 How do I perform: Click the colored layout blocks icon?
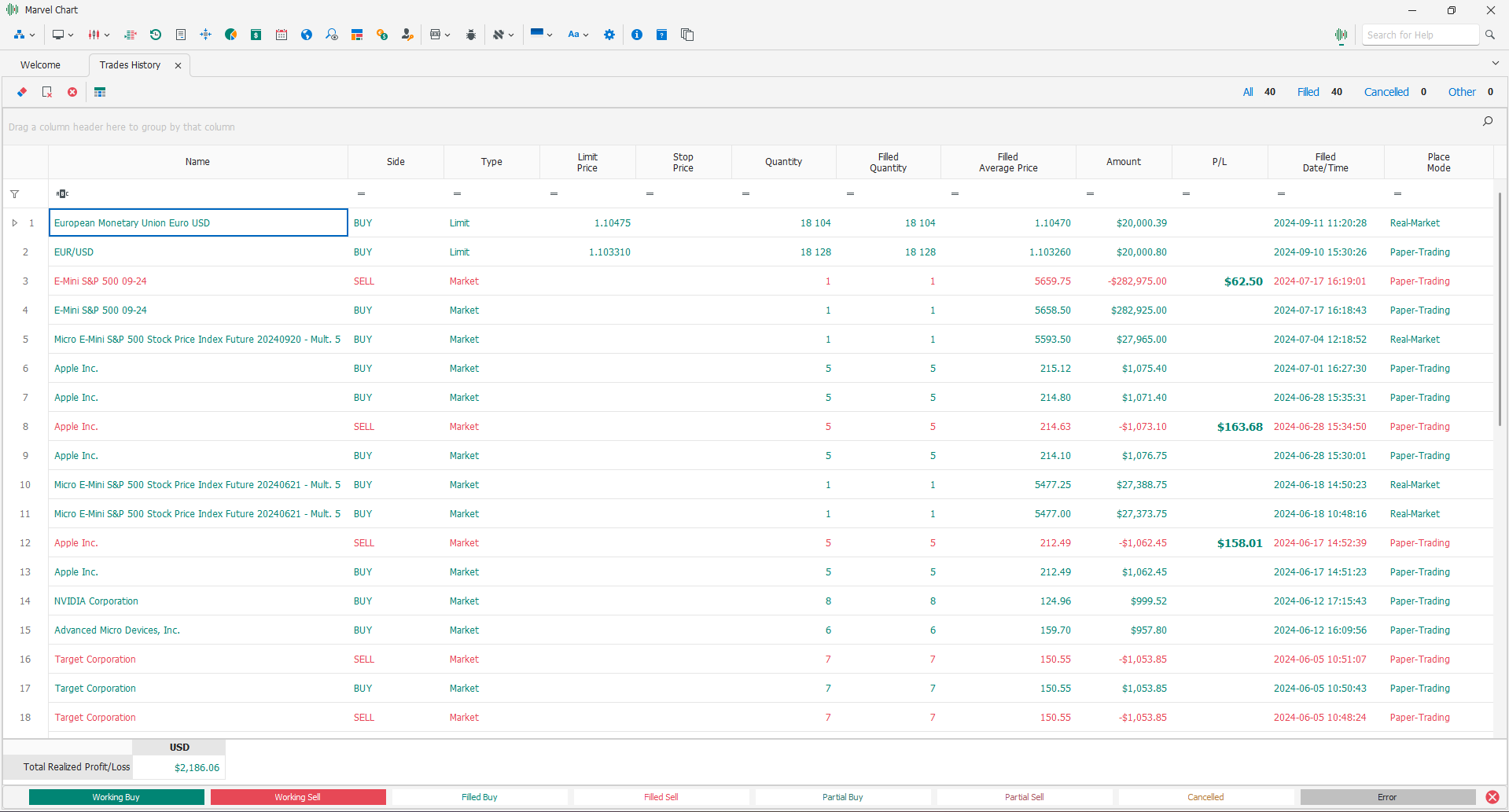click(357, 35)
